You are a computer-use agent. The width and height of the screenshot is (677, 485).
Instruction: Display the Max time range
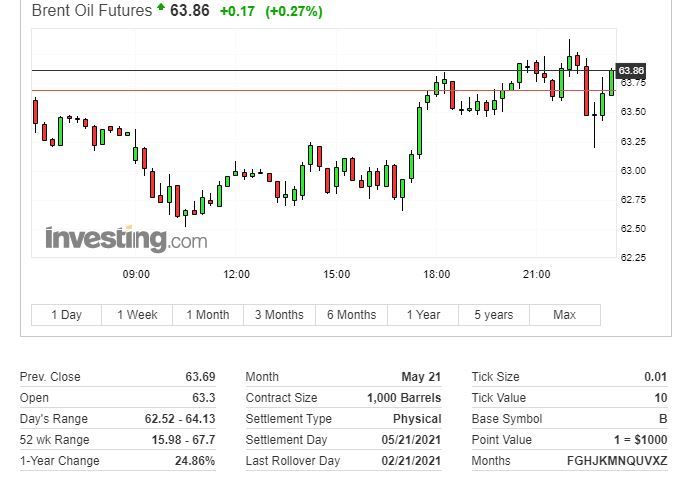(564, 314)
